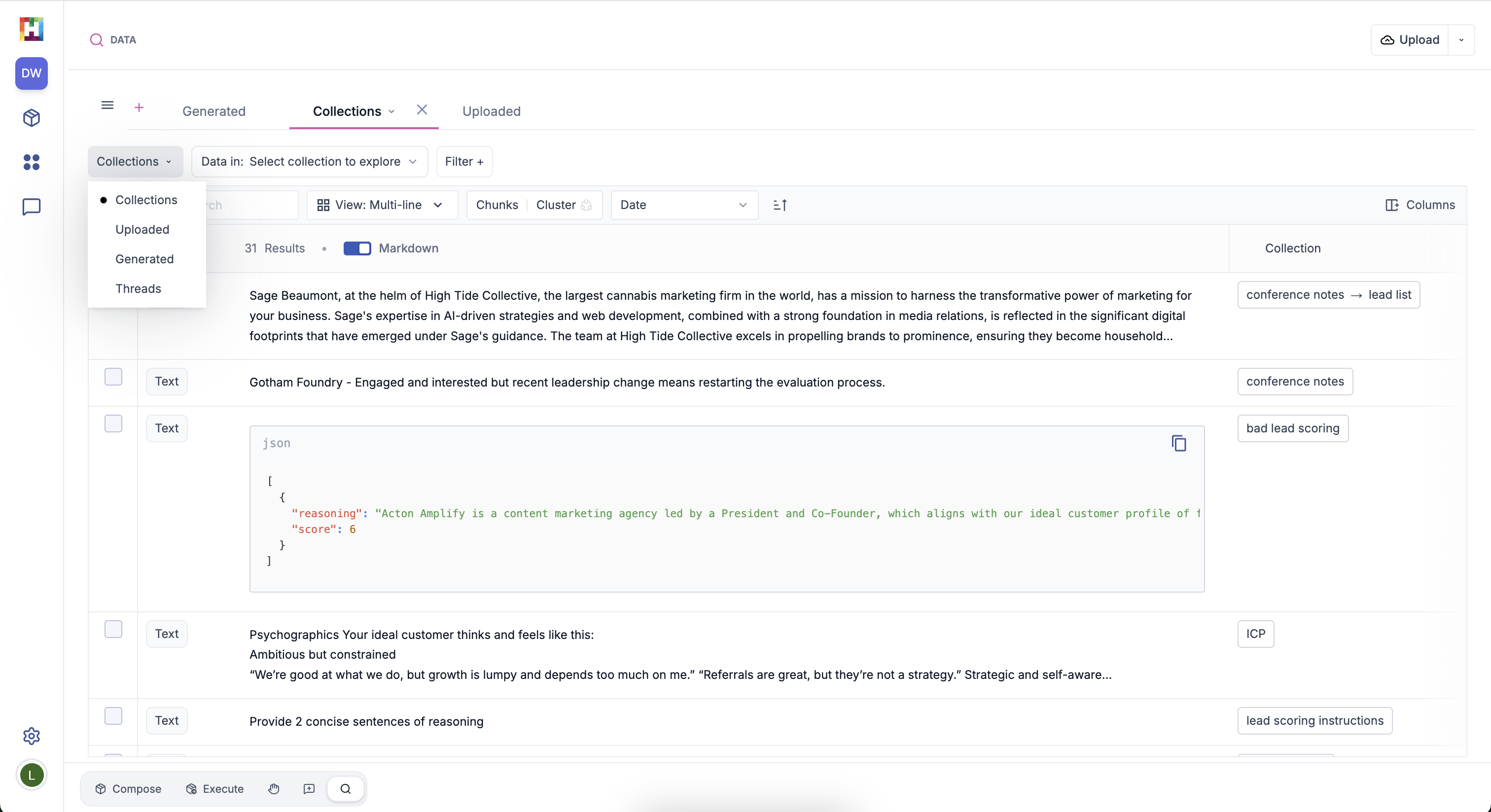The width and height of the screenshot is (1491, 812).
Task: Open new comment icon in bottom bar
Action: [310, 789]
